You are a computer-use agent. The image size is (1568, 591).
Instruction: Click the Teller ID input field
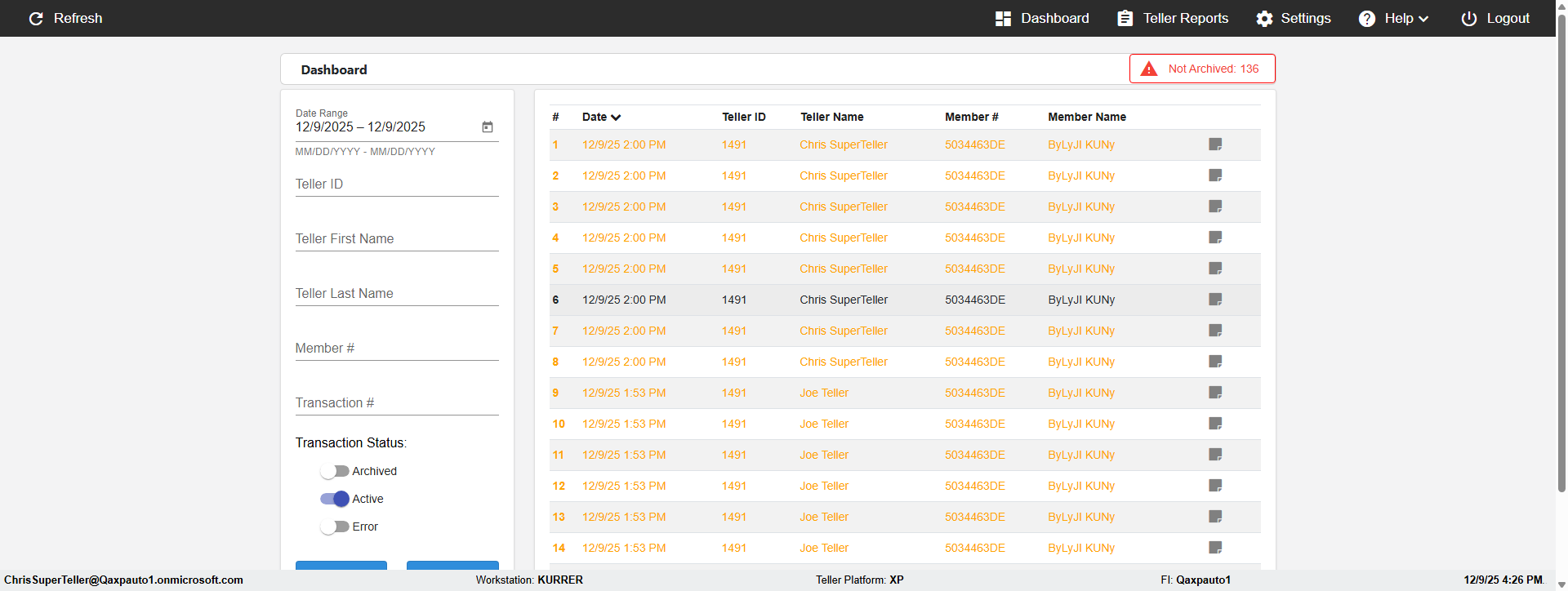coord(397,184)
